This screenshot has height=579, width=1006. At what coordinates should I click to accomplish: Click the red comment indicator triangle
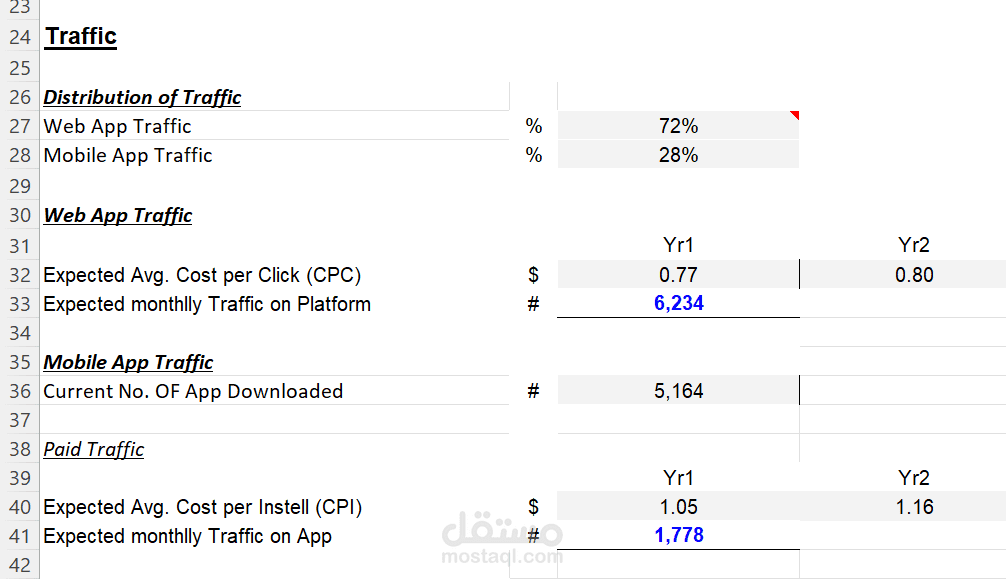coord(794,116)
